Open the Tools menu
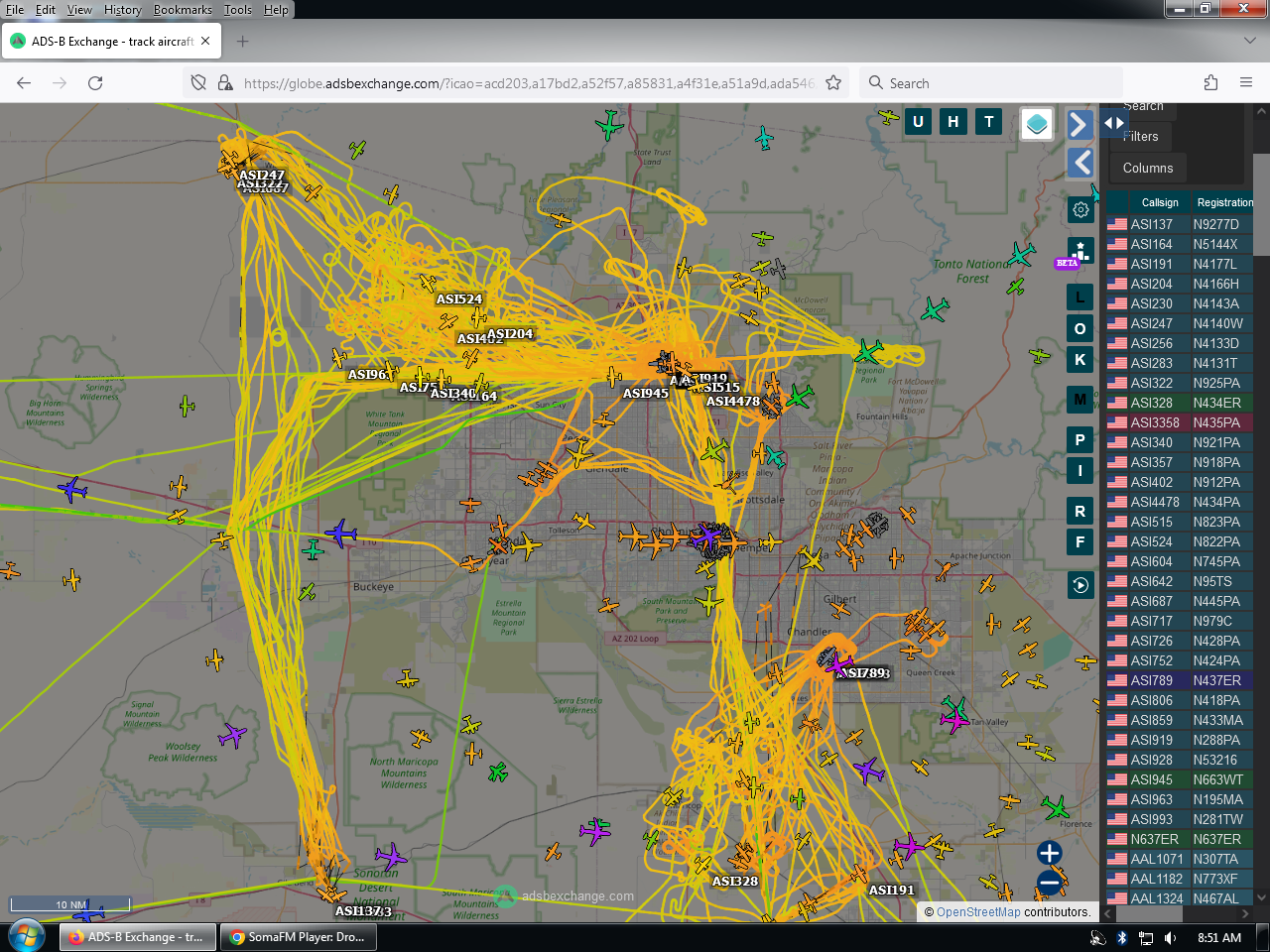The image size is (1270, 952). (x=238, y=10)
